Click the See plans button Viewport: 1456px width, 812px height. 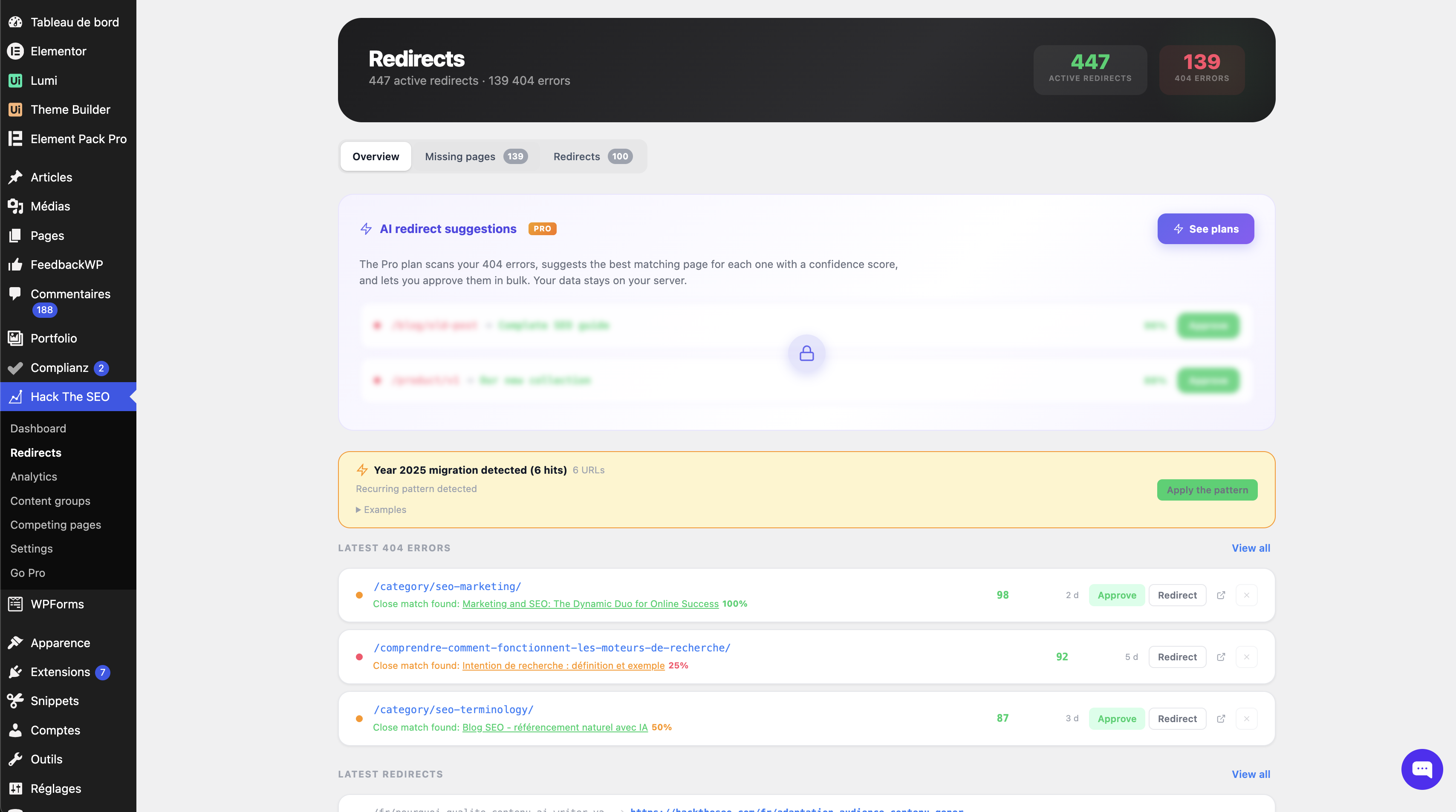pyautogui.click(x=1206, y=229)
